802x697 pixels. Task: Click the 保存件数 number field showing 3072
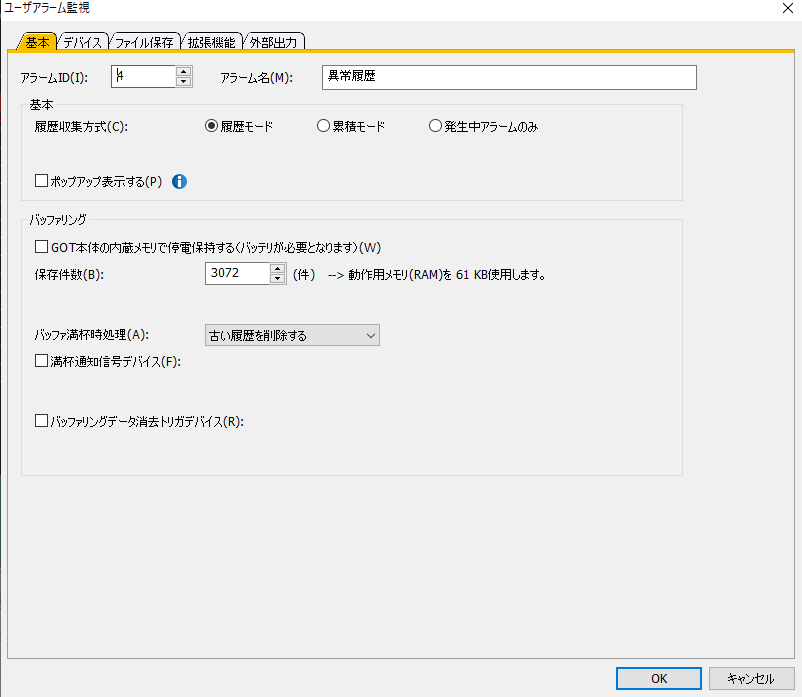pos(237,274)
